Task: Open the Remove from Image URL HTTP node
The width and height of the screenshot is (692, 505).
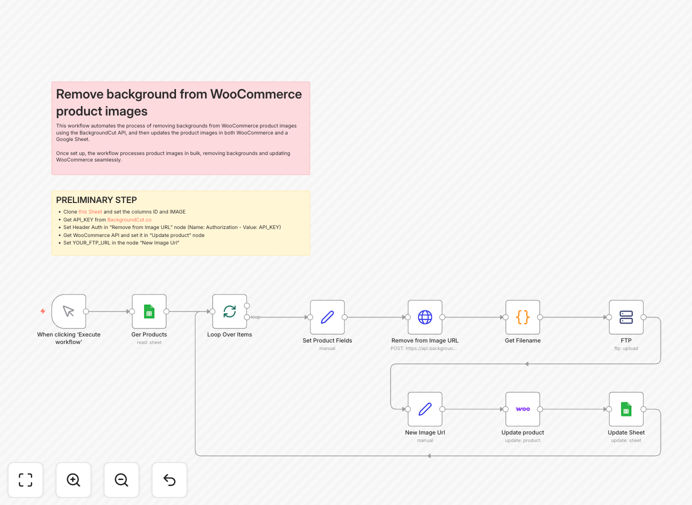Action: coord(425,317)
